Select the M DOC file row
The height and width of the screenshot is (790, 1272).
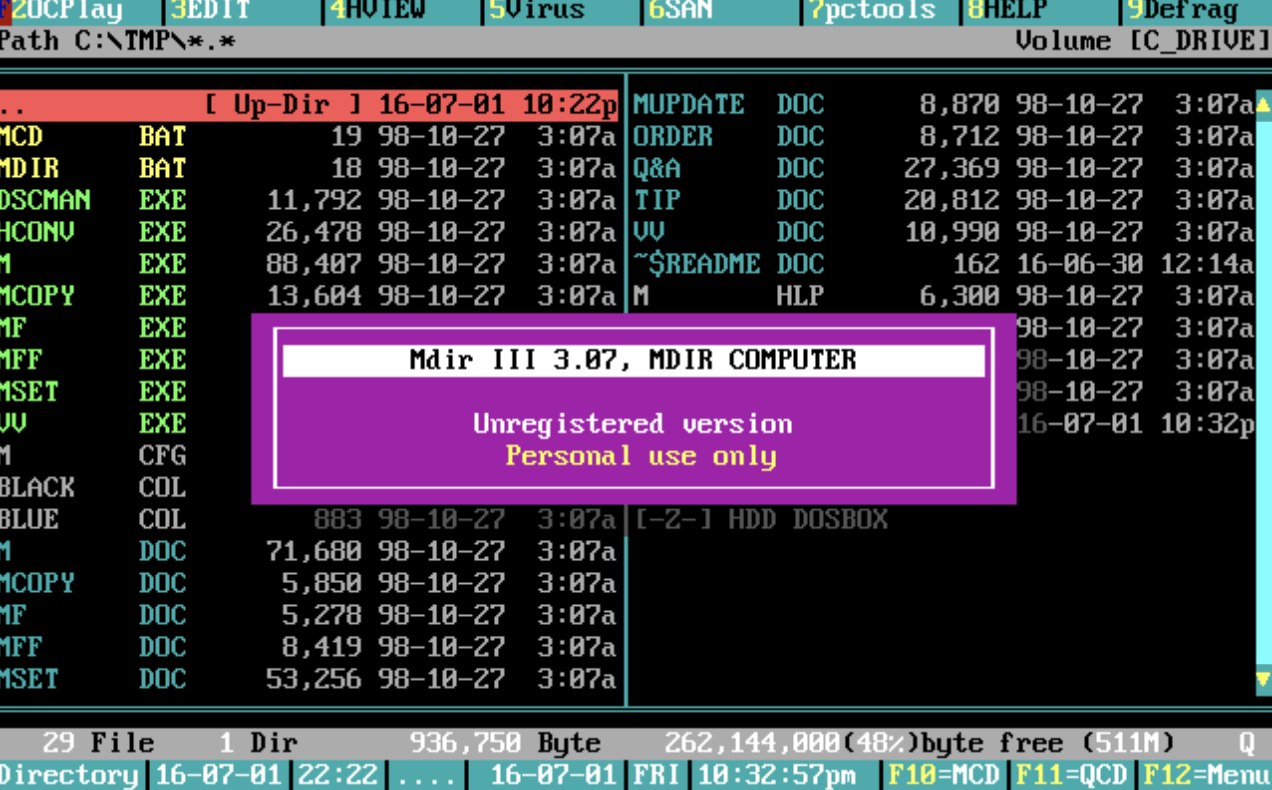click(309, 553)
